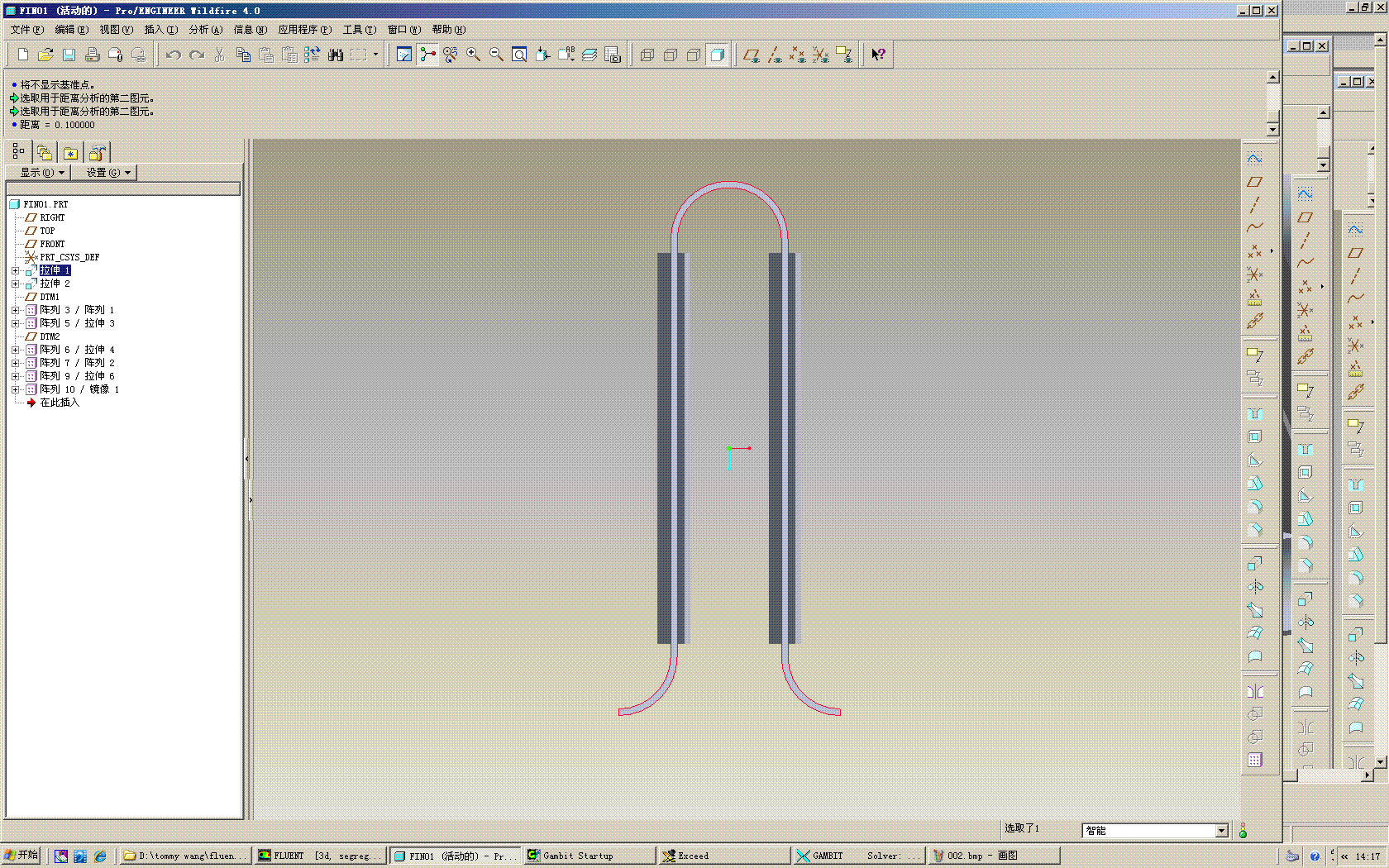Toggle datum axis display
1389x868 pixels.
774,55
